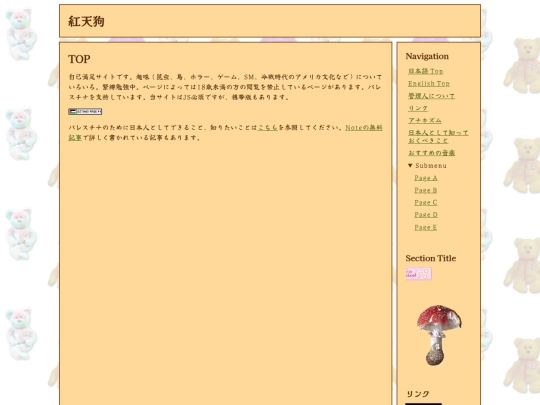This screenshot has width=540, height=405.
Task: Open the 日本語 Top navigation link
Action: coord(426,71)
